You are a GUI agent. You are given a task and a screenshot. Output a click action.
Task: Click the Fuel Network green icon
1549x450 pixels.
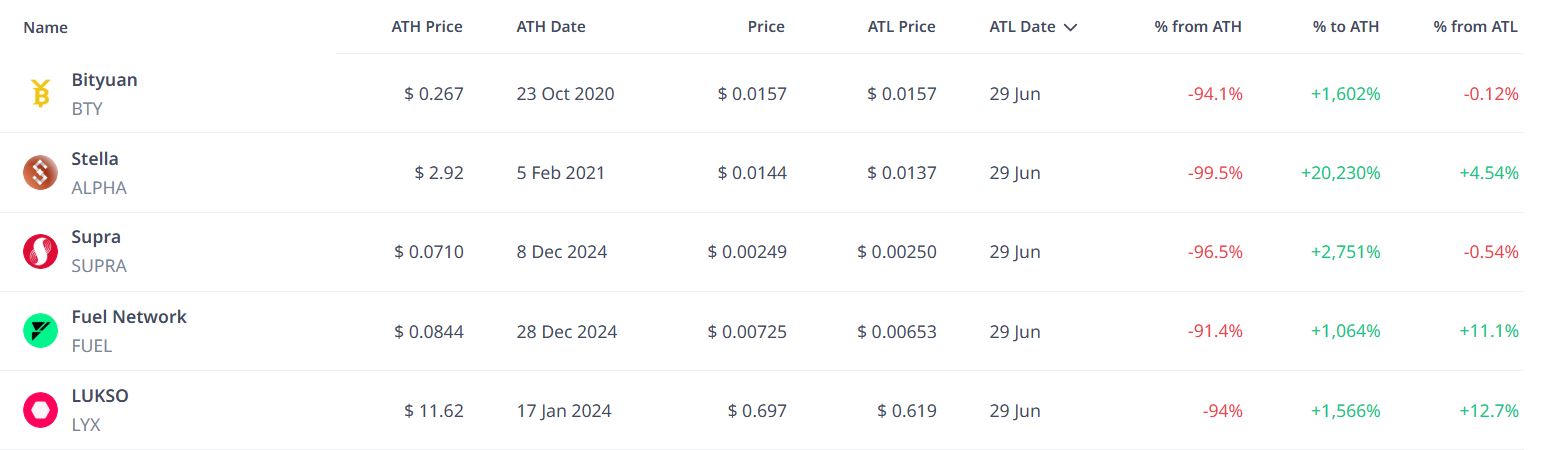click(40, 331)
